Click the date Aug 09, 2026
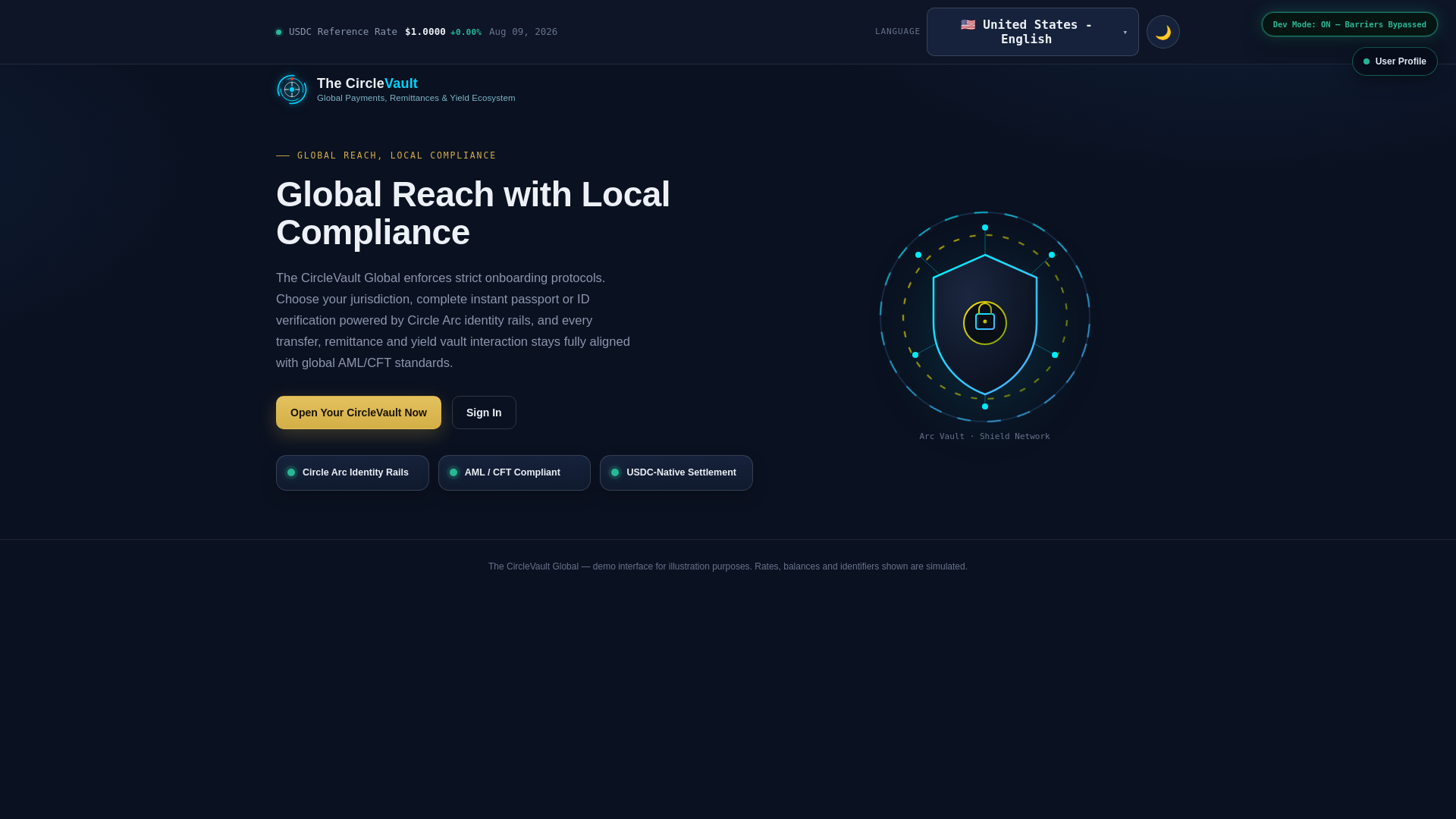Image resolution: width=1456 pixels, height=819 pixels. 523,32
